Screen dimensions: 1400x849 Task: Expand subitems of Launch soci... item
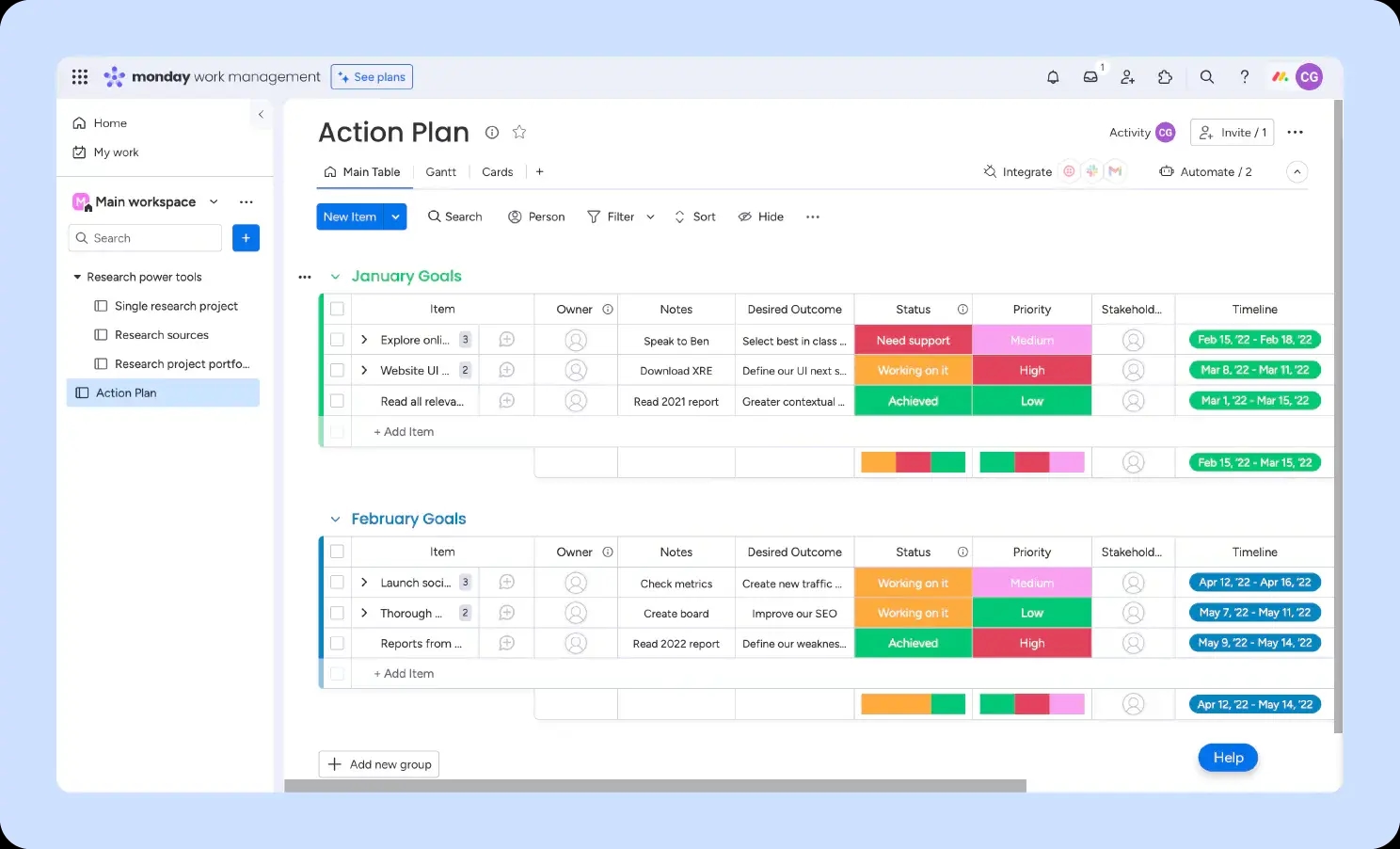(364, 583)
